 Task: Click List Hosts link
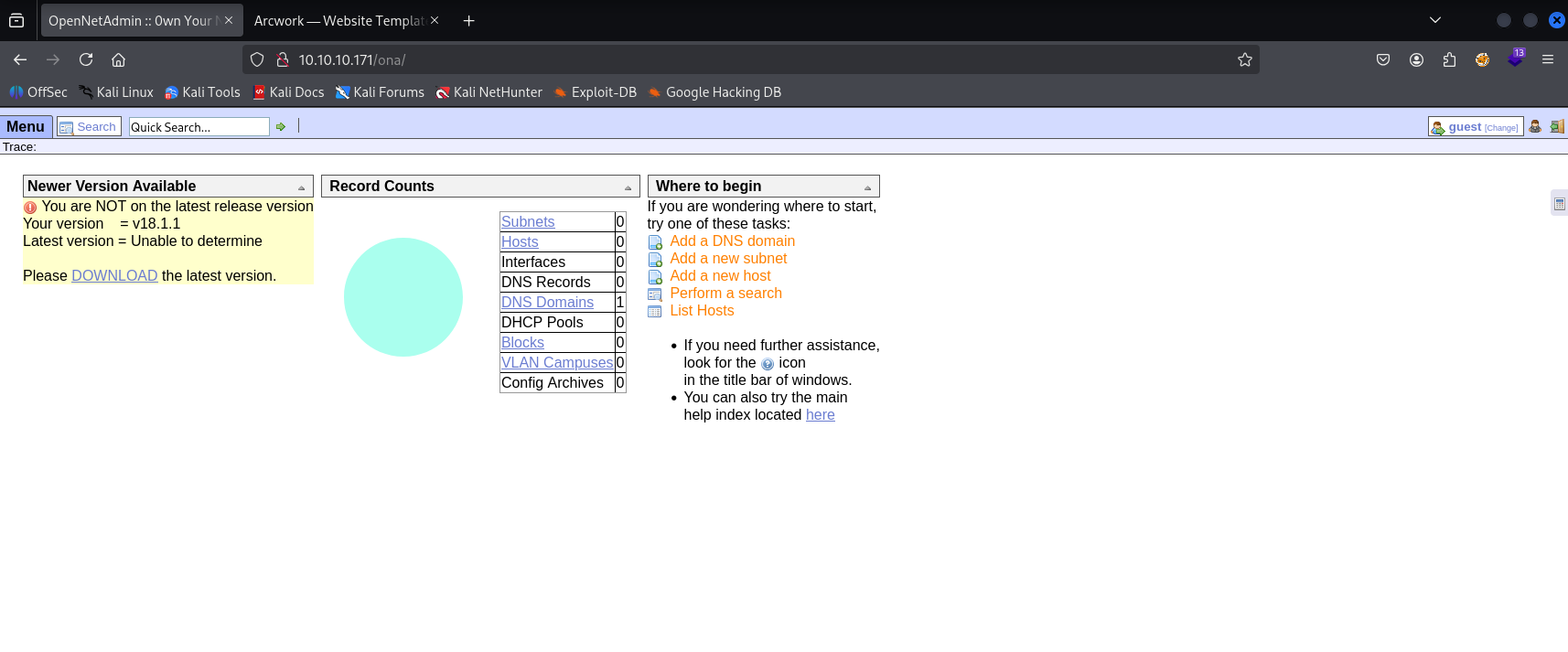[702, 310]
